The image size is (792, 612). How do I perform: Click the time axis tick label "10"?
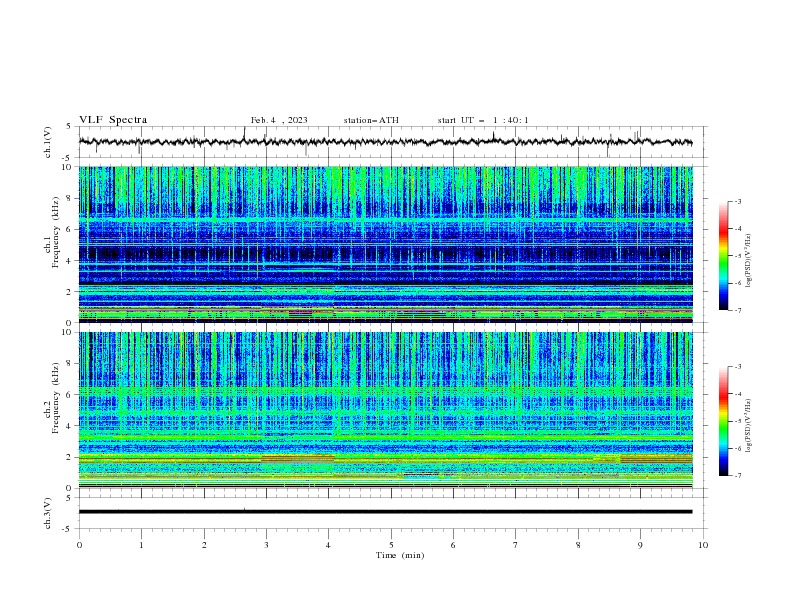pyautogui.click(x=703, y=545)
